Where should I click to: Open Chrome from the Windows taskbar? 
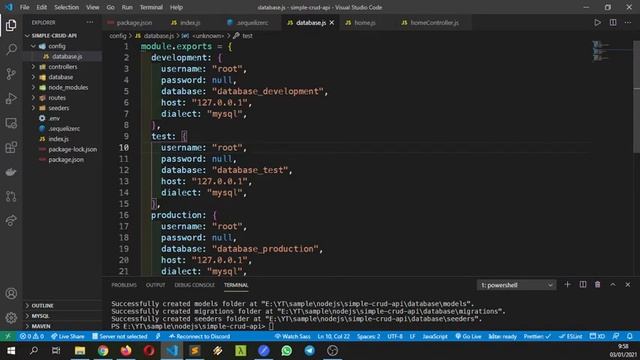pyautogui.click(x=103, y=351)
